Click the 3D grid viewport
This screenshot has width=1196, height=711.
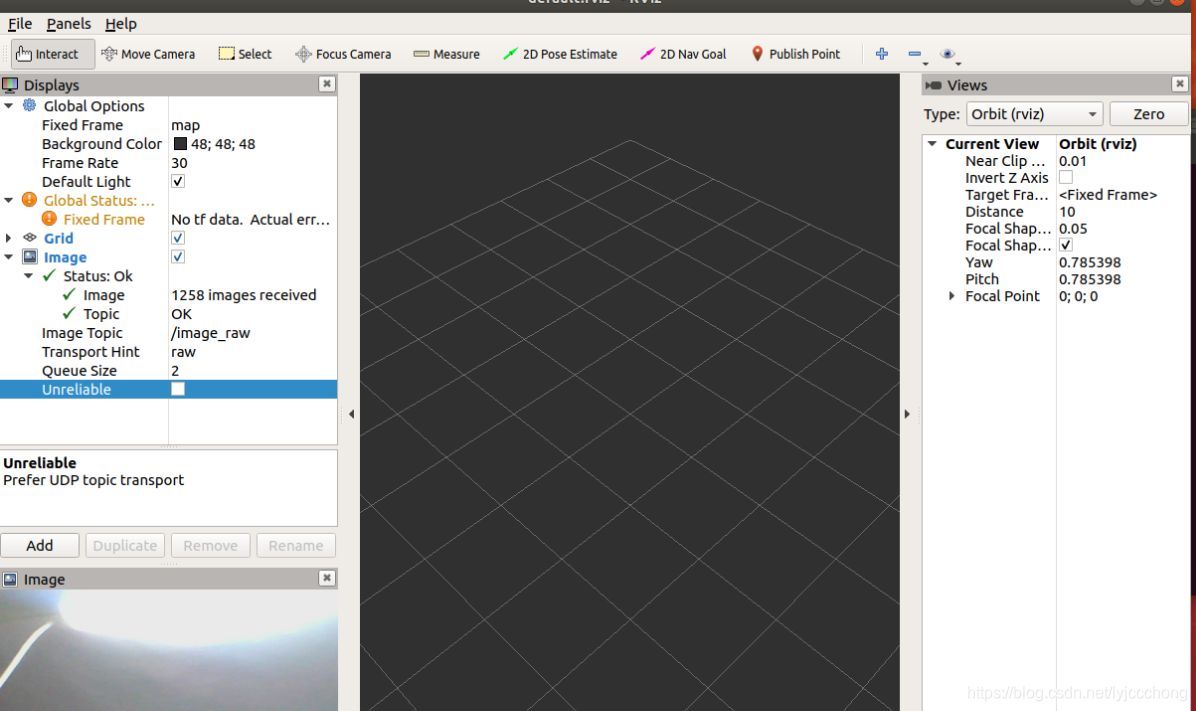[x=629, y=392]
